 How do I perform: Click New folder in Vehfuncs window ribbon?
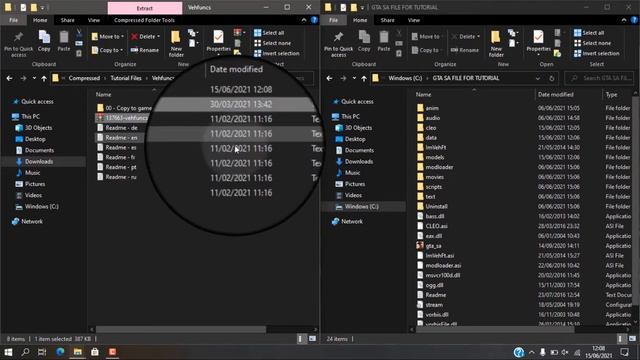click(176, 44)
